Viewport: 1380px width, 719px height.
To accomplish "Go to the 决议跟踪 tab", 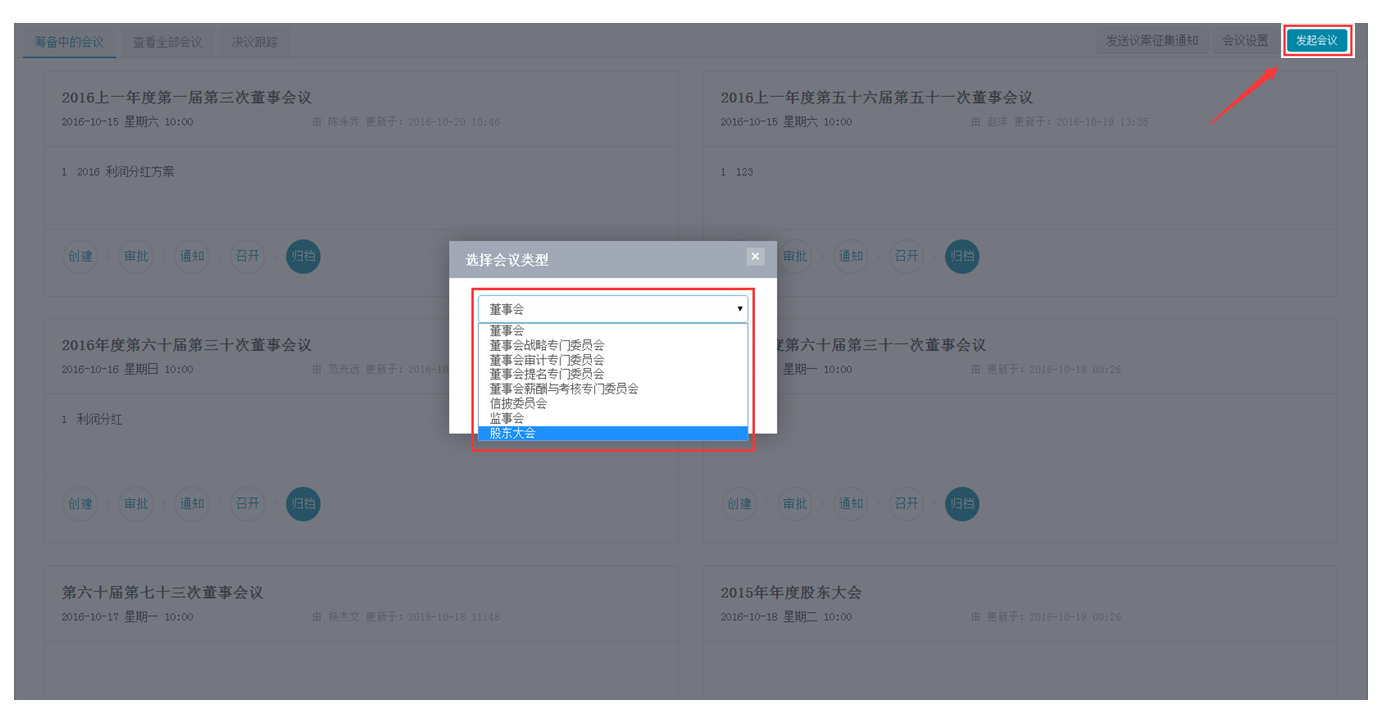I will (x=254, y=42).
